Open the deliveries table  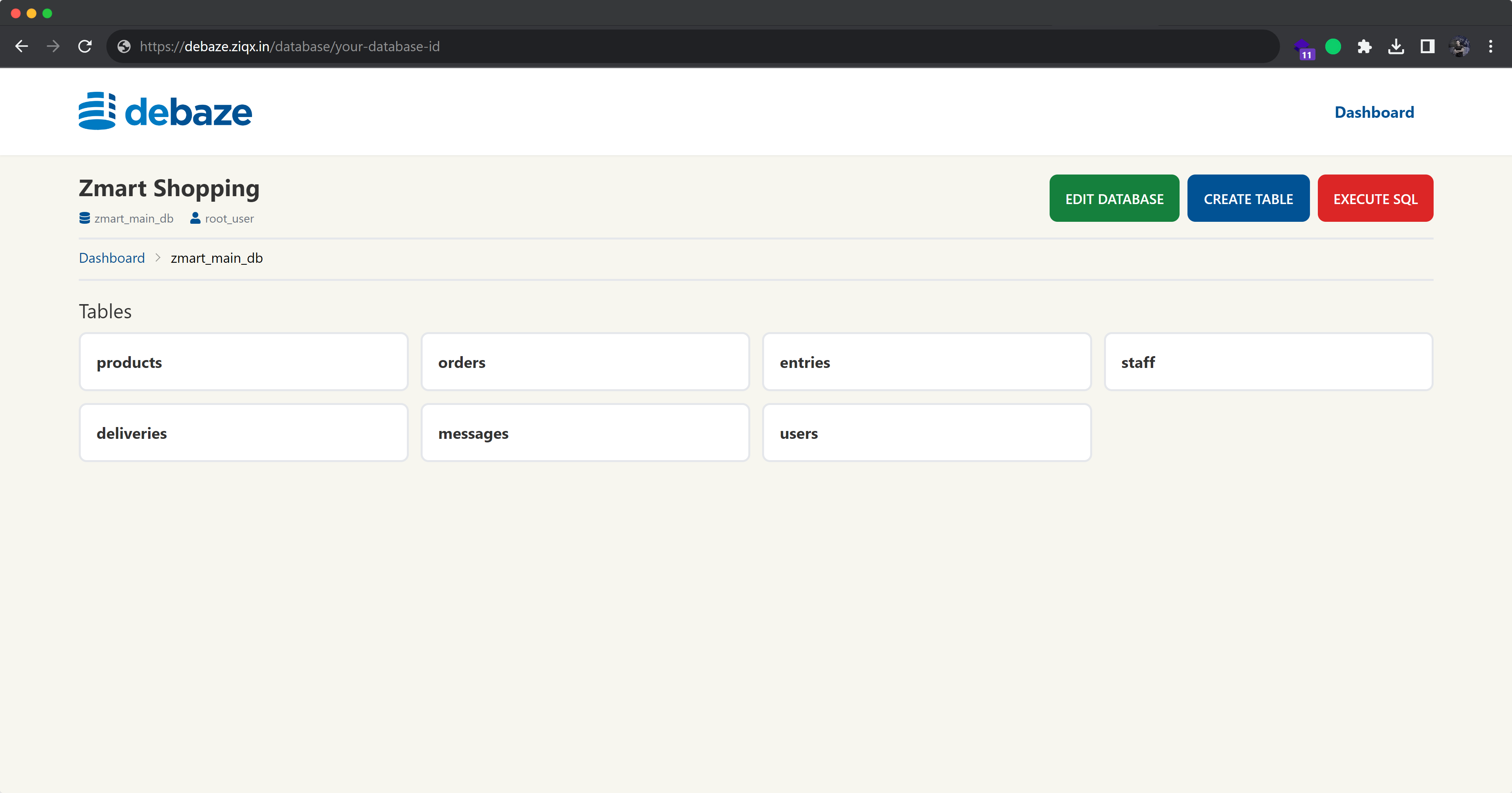click(243, 433)
